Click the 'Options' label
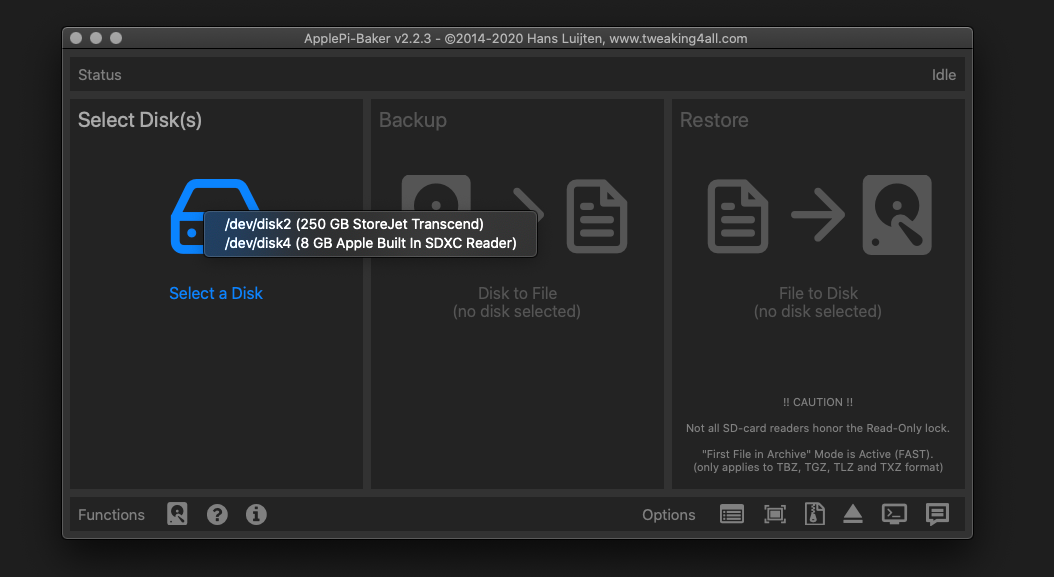Screen dimensions: 1054x577 click(669, 515)
